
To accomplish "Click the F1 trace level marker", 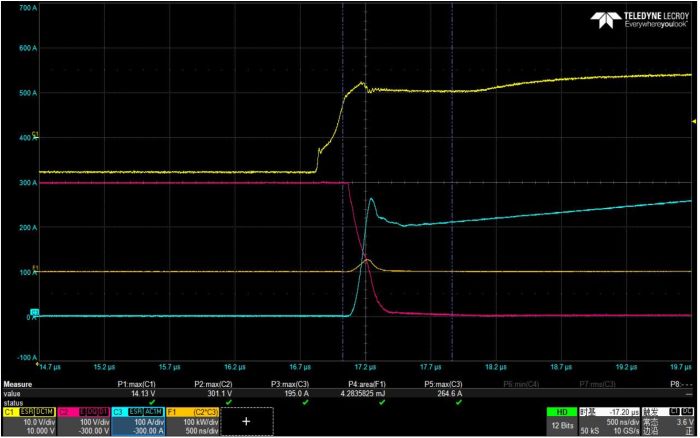I will [36, 268].
